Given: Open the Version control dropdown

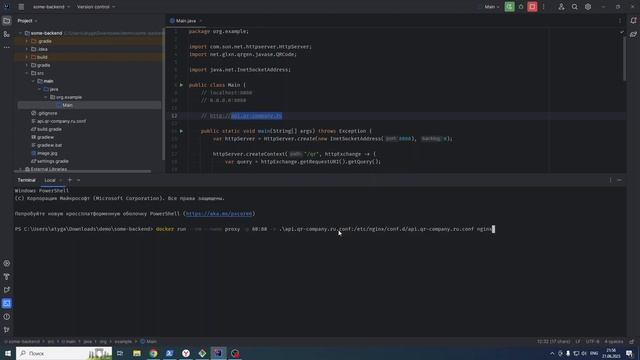Looking at the screenshot, I should coord(96,7).
